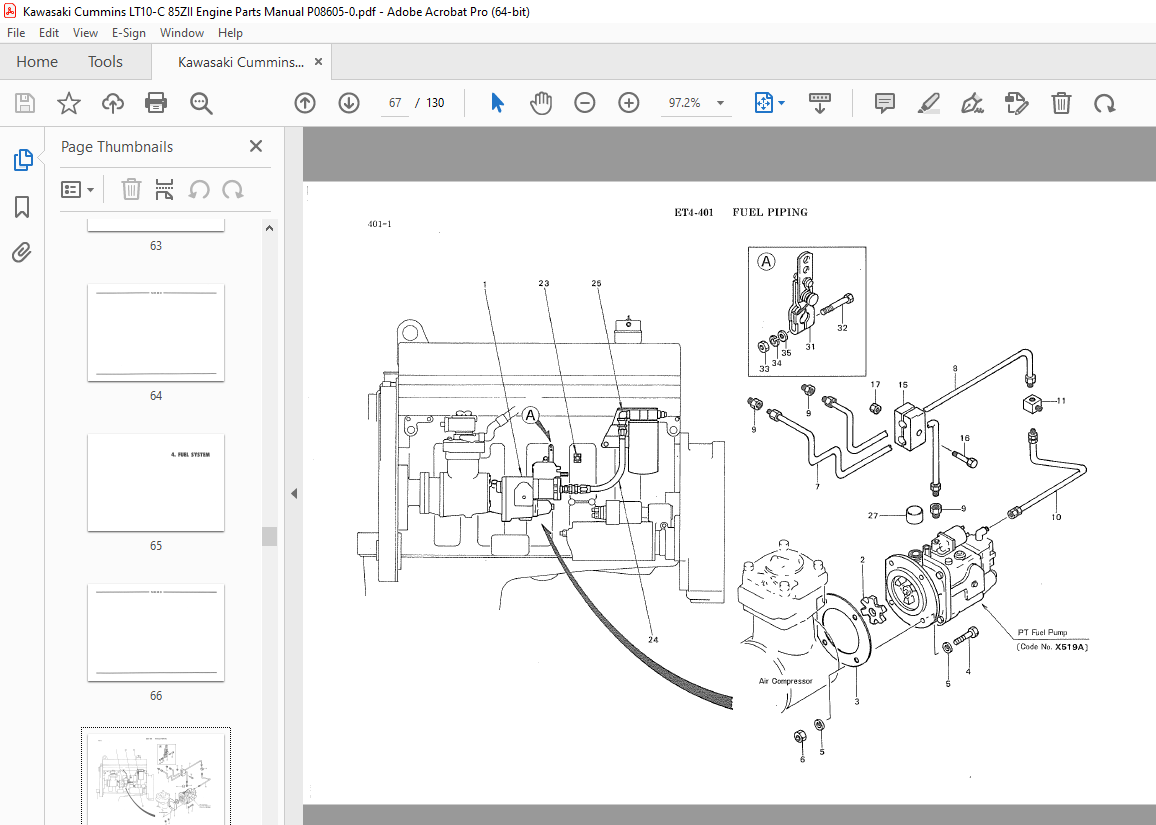Viewport: 1156px width, 825px height.
Task: Close the Kawasaki Cummins document tab
Action: click(x=318, y=62)
